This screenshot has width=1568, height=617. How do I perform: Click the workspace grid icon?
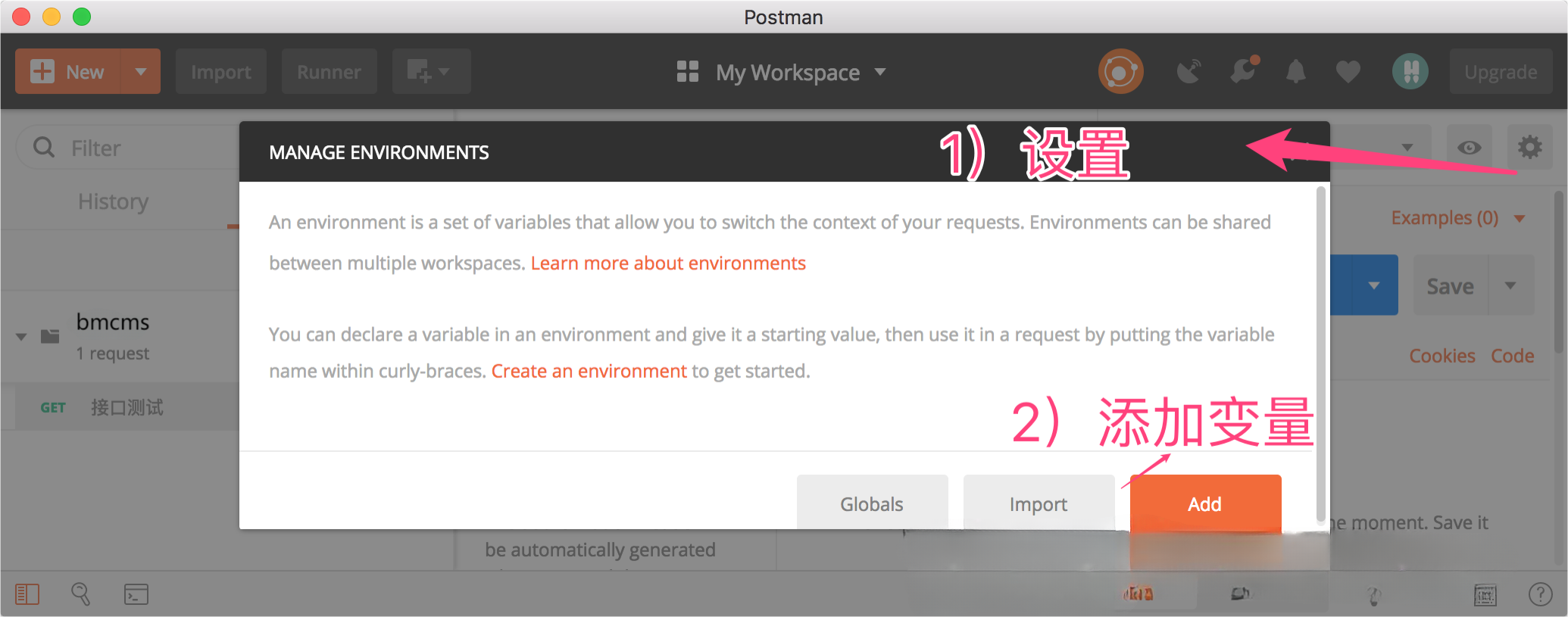click(x=687, y=72)
